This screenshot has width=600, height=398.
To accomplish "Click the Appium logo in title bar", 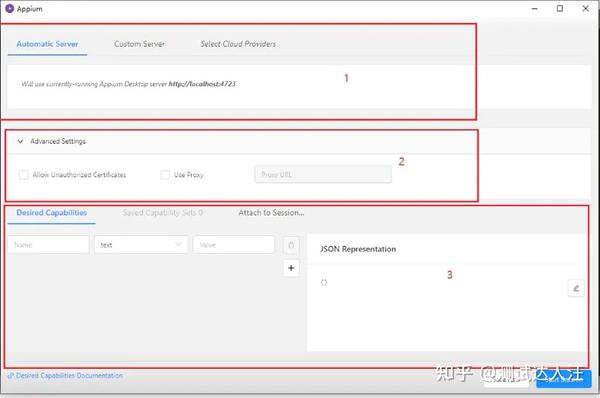I will coord(10,8).
